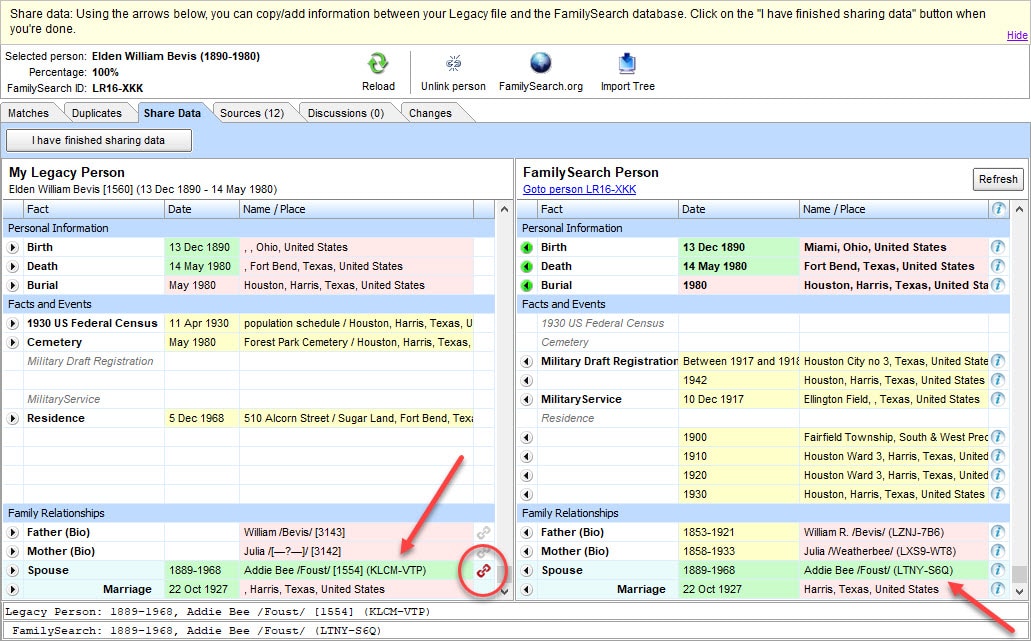Open info for FamilySearch Marriage row
Viewport: 1031px width, 641px height.
pos(998,589)
